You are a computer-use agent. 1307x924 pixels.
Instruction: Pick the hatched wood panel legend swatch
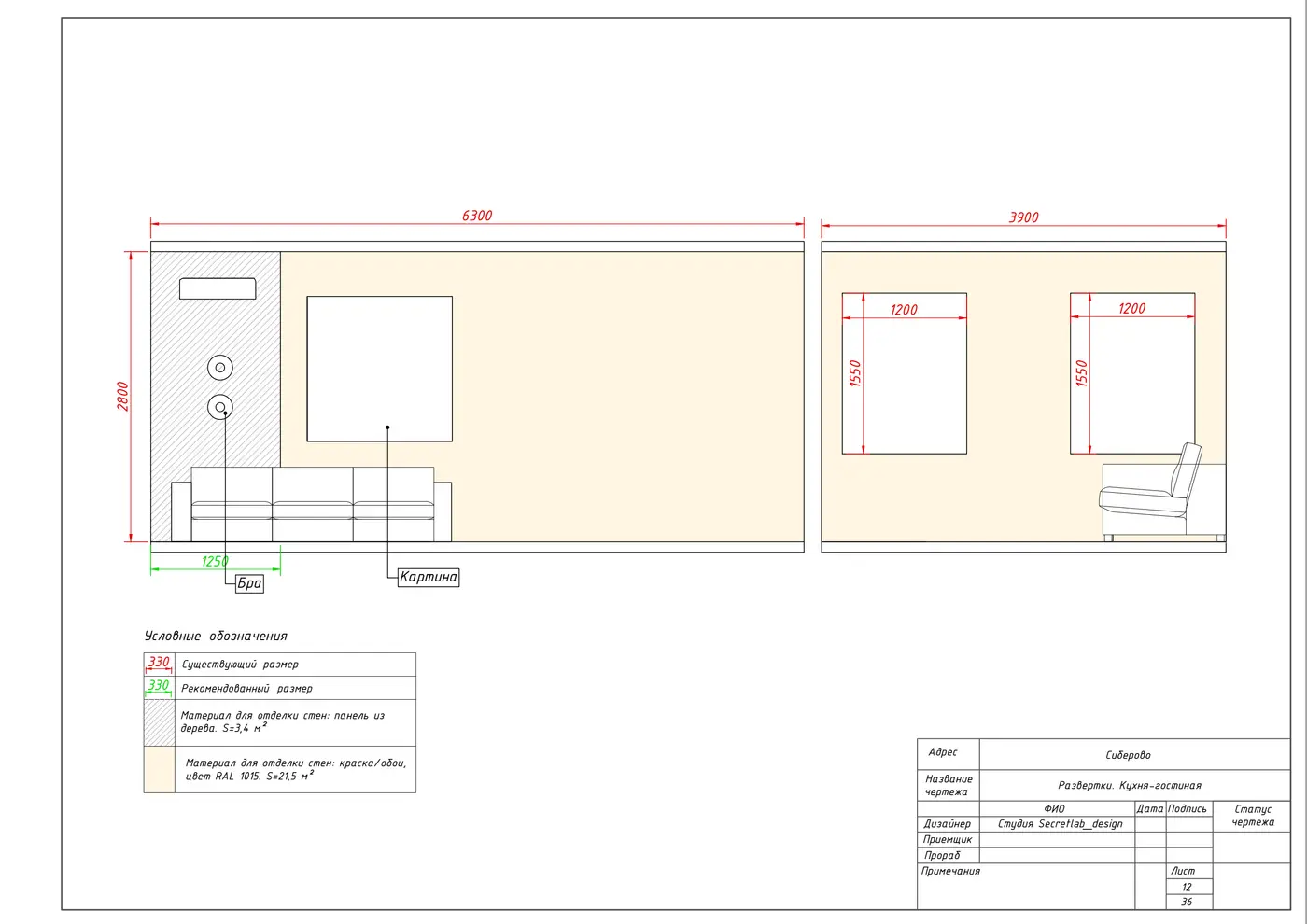[159, 722]
